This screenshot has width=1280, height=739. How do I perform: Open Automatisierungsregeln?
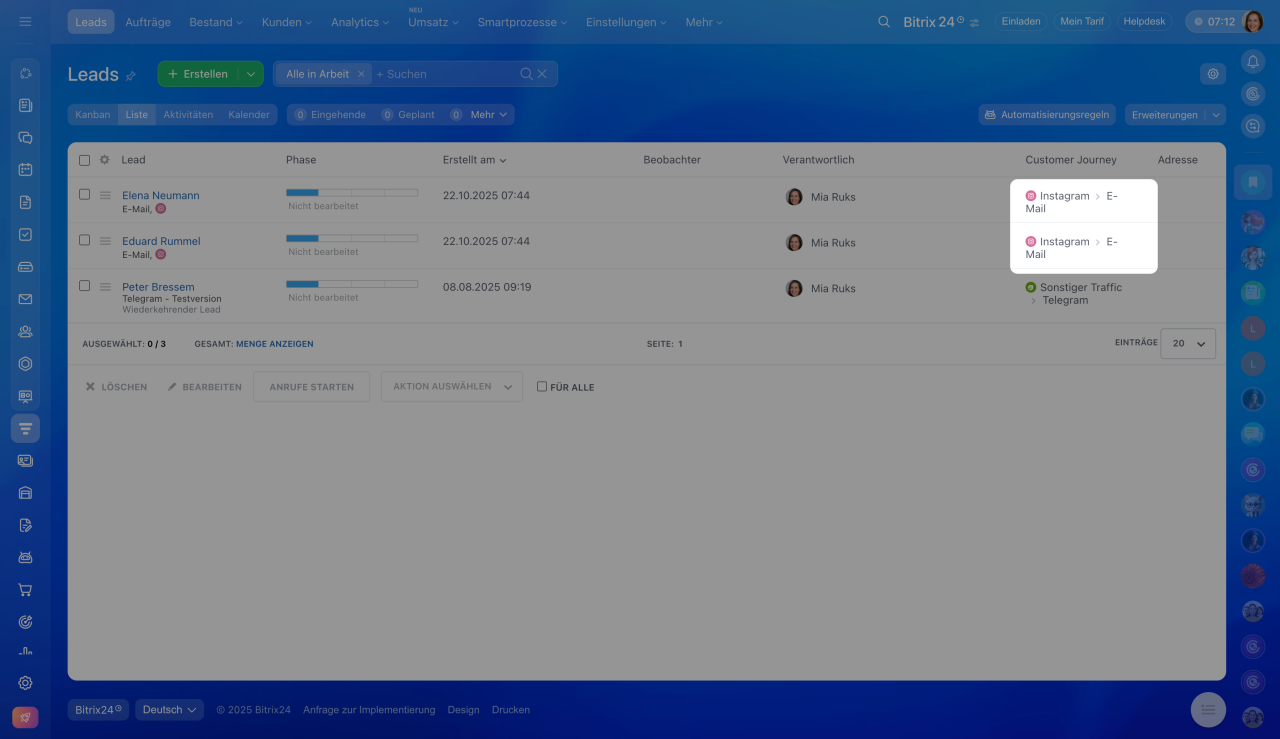(1047, 115)
